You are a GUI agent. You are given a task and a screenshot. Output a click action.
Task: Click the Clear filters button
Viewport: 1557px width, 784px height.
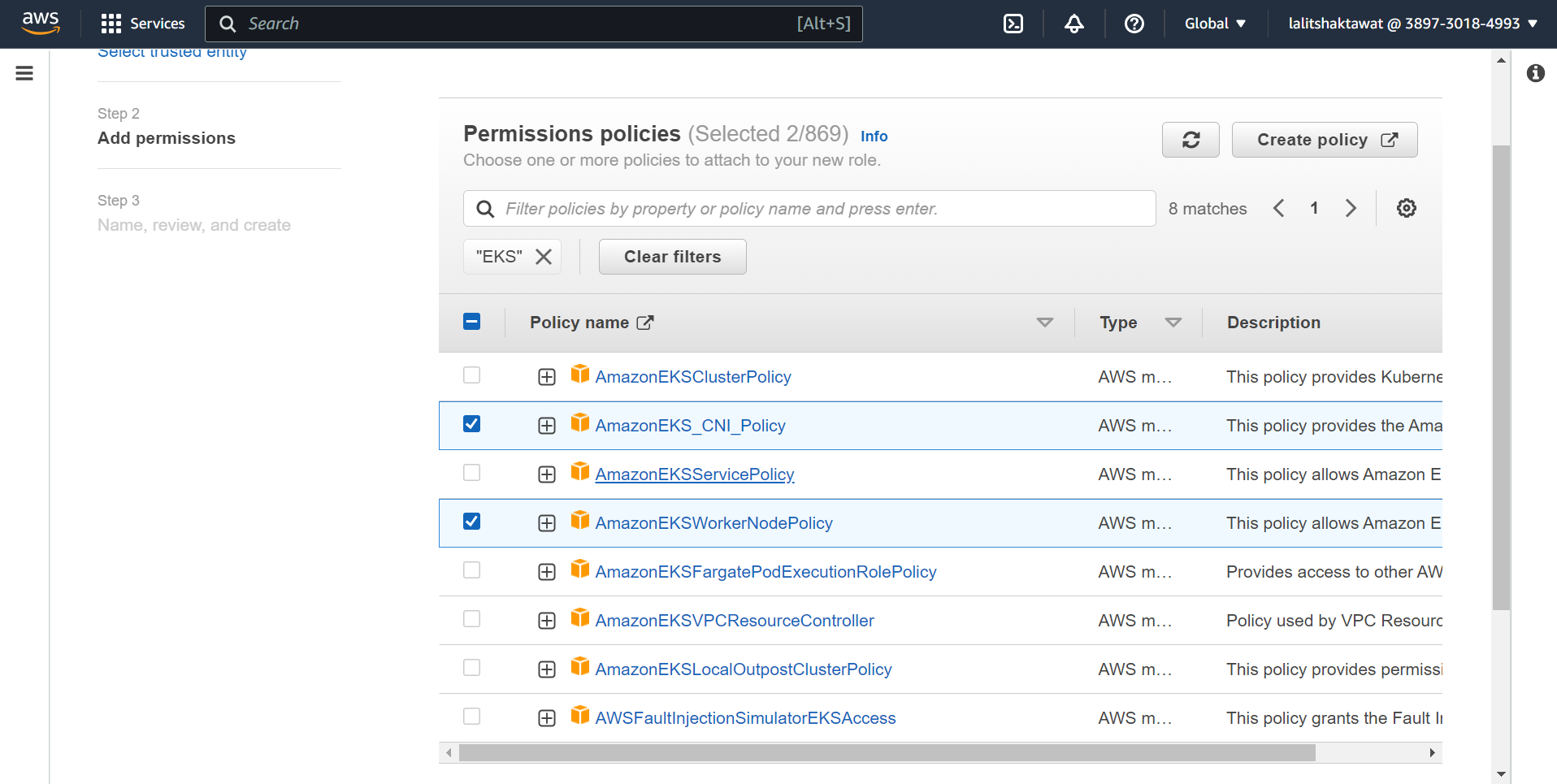[672, 257]
